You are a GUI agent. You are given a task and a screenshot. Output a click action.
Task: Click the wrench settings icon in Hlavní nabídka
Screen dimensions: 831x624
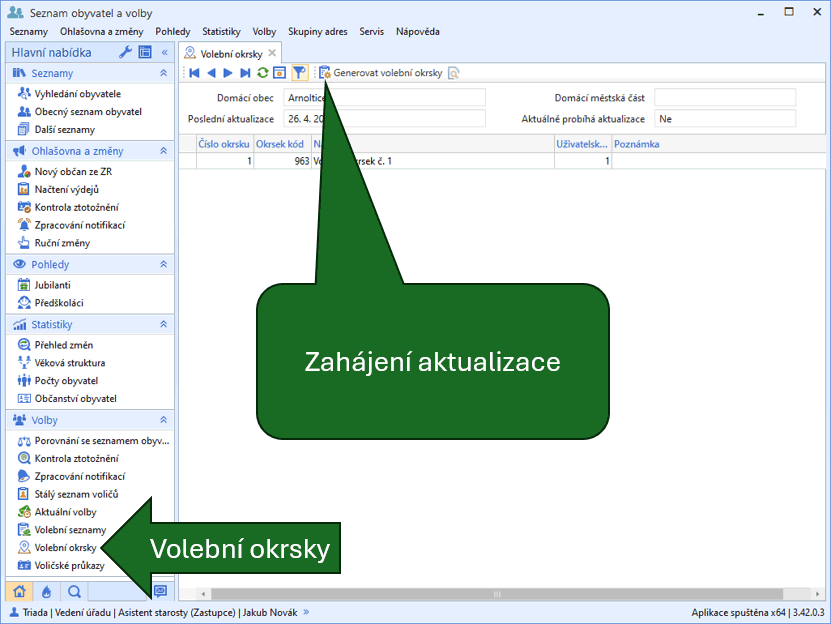(x=126, y=52)
